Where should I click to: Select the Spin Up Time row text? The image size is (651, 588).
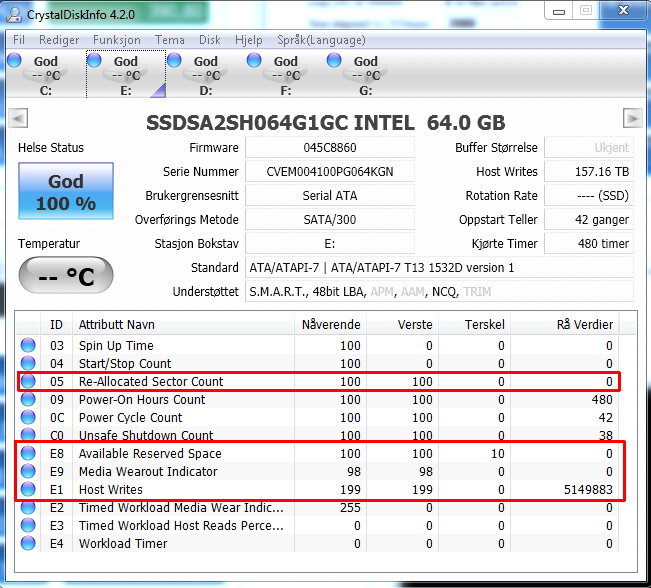click(116, 345)
